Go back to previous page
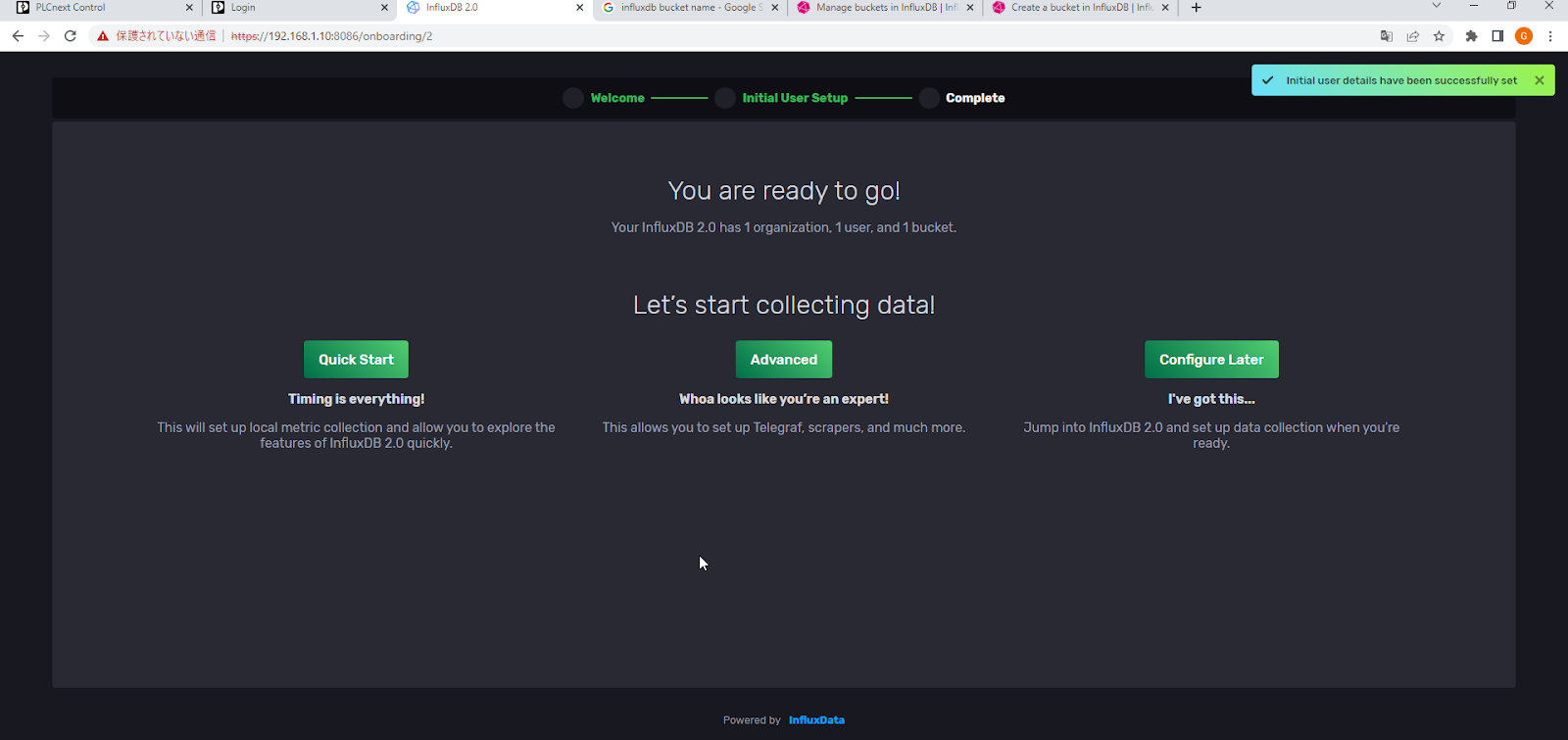This screenshot has height=740, width=1568. pyautogui.click(x=18, y=36)
